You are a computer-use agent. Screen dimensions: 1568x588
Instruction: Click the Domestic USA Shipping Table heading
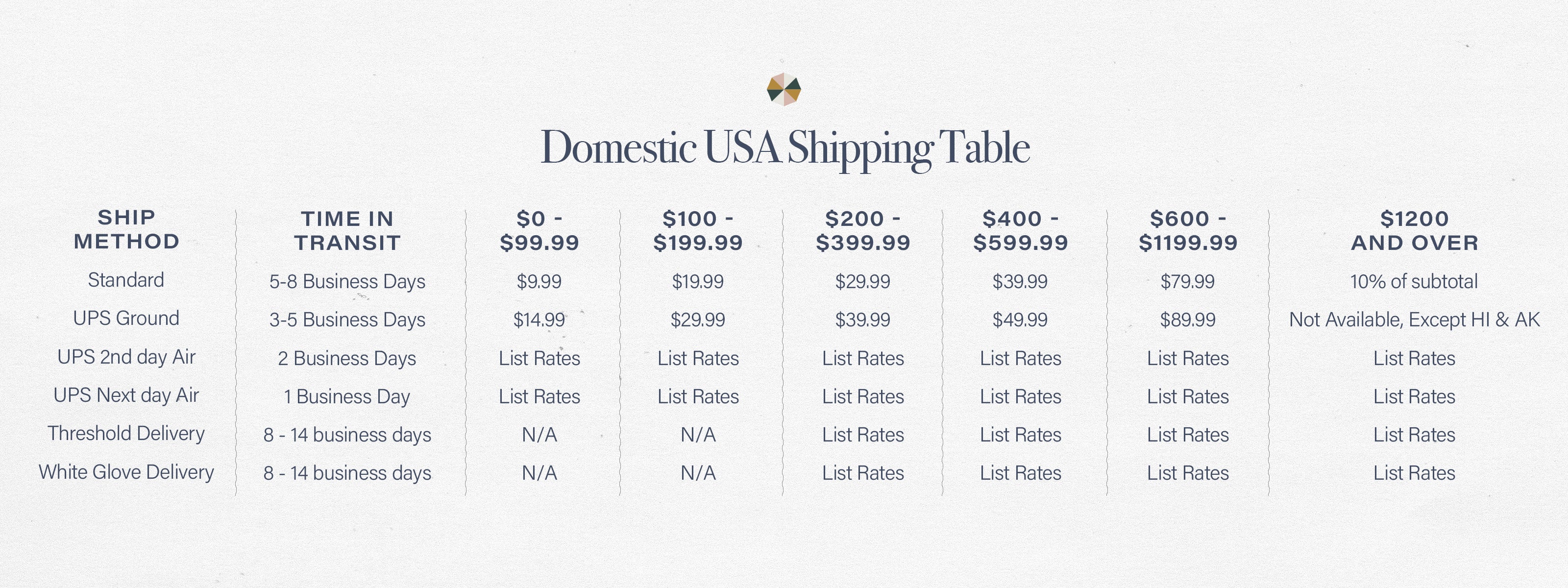(784, 147)
